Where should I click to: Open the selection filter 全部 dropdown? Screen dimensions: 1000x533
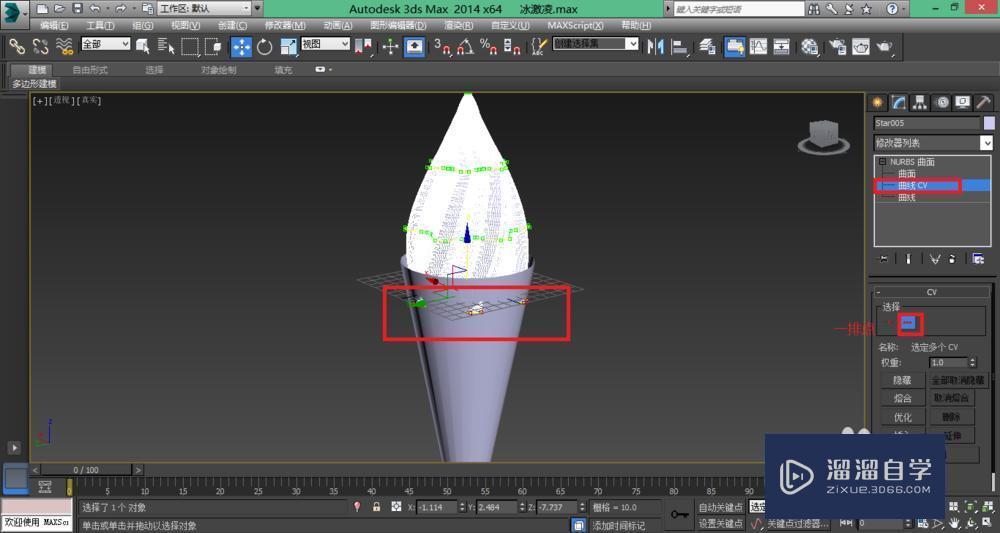tap(106, 44)
